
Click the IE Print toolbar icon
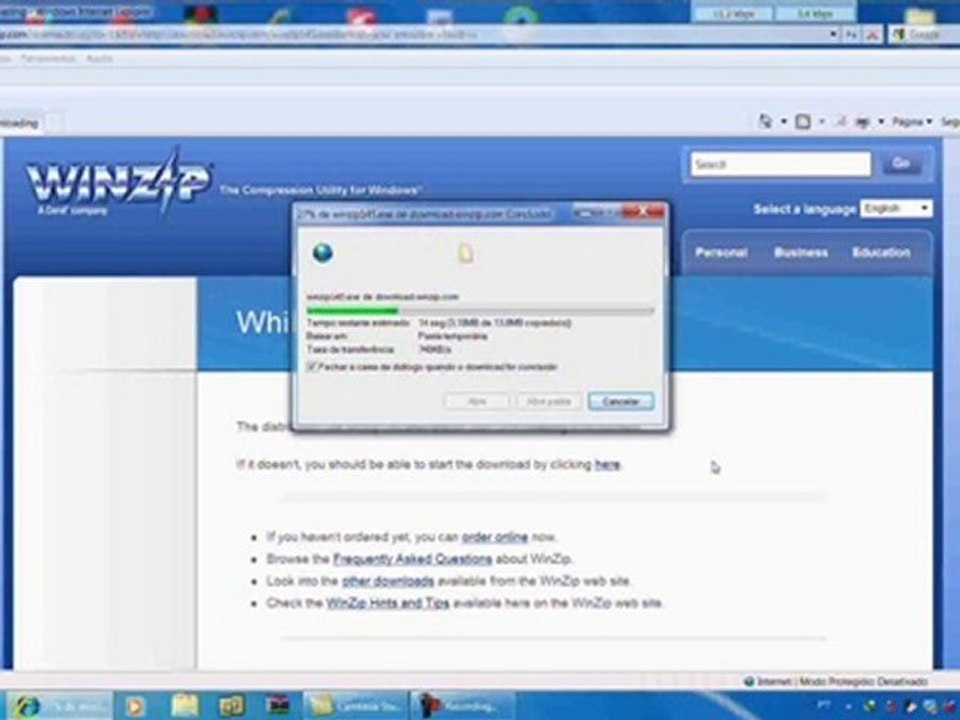(863, 122)
